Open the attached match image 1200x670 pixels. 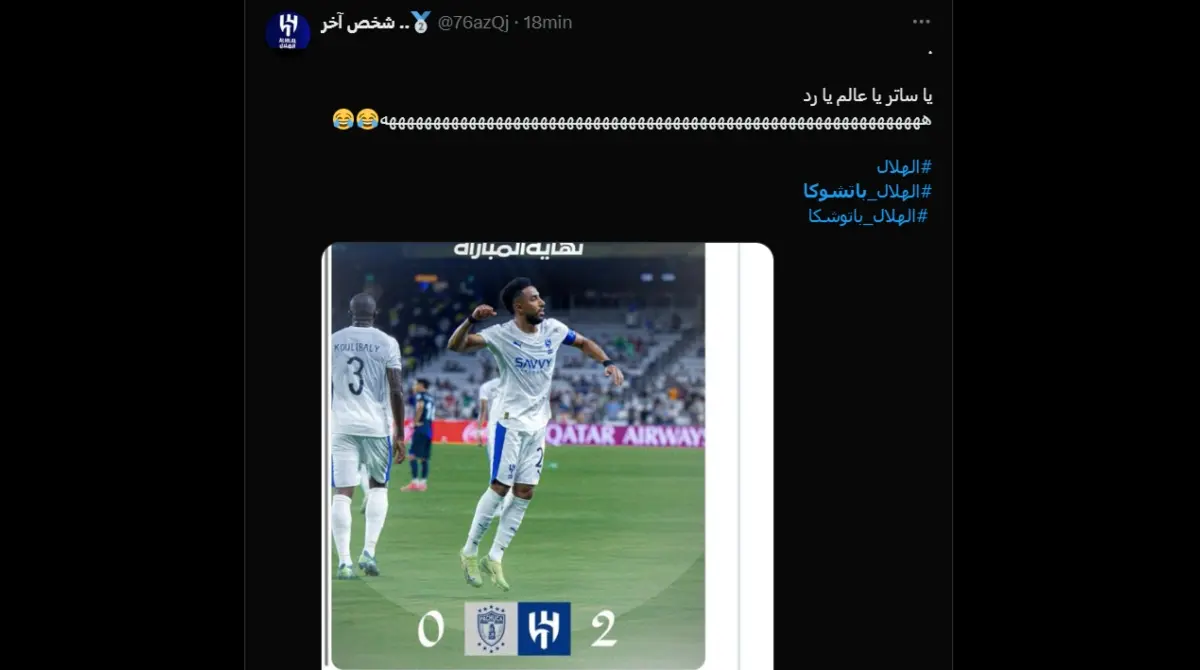[x=547, y=456]
